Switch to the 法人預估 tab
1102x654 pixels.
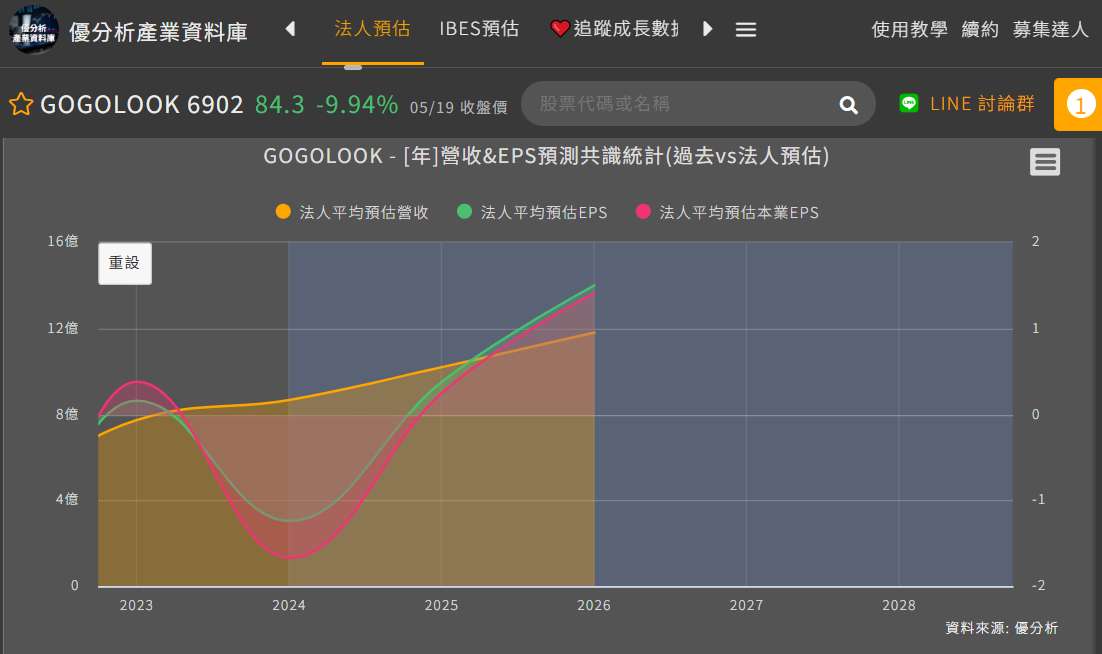(372, 29)
